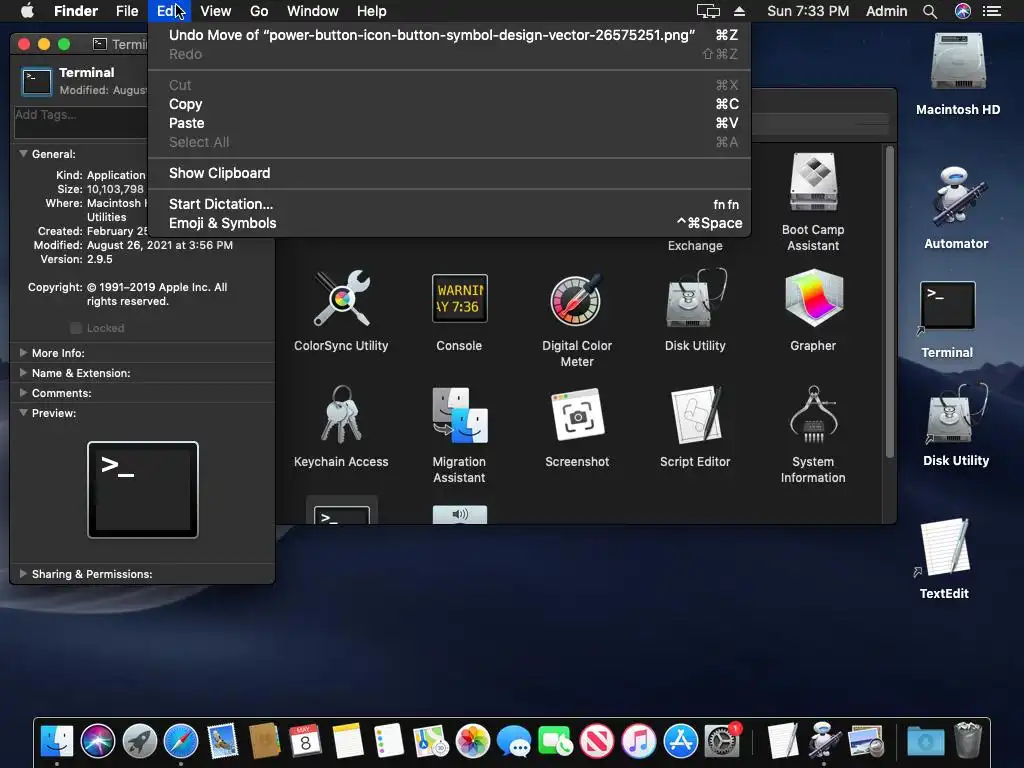
Task: Select the Macintosh HD desktop icon
Action: [957, 62]
